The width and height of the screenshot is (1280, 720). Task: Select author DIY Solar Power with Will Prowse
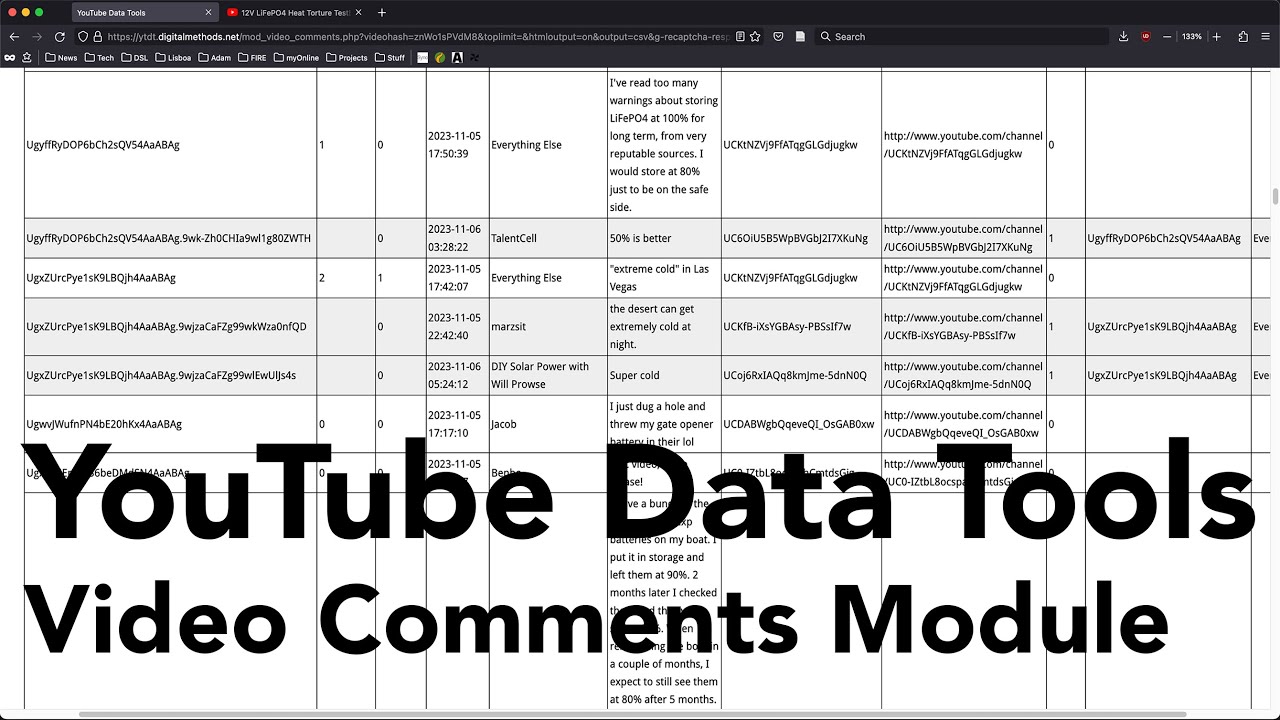[540, 375]
